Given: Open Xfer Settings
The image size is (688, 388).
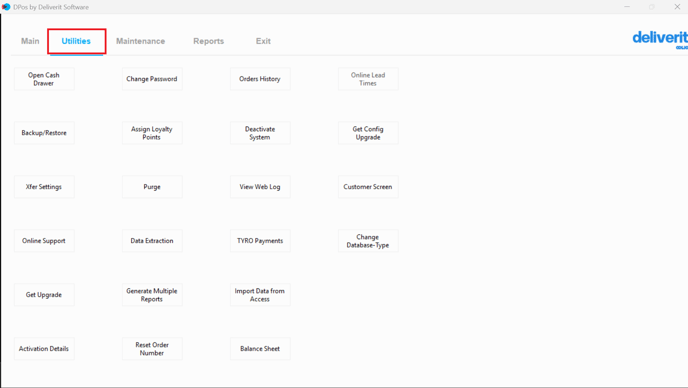Looking at the screenshot, I should tap(44, 187).
